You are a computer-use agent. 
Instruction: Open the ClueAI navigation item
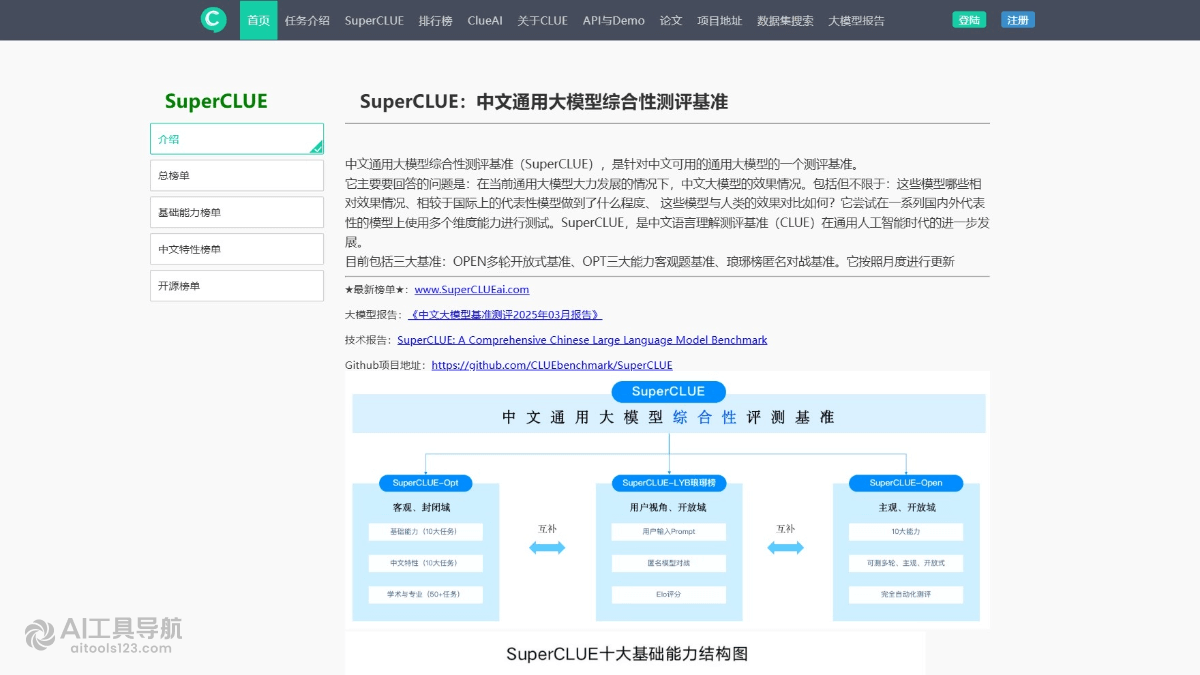[485, 20]
